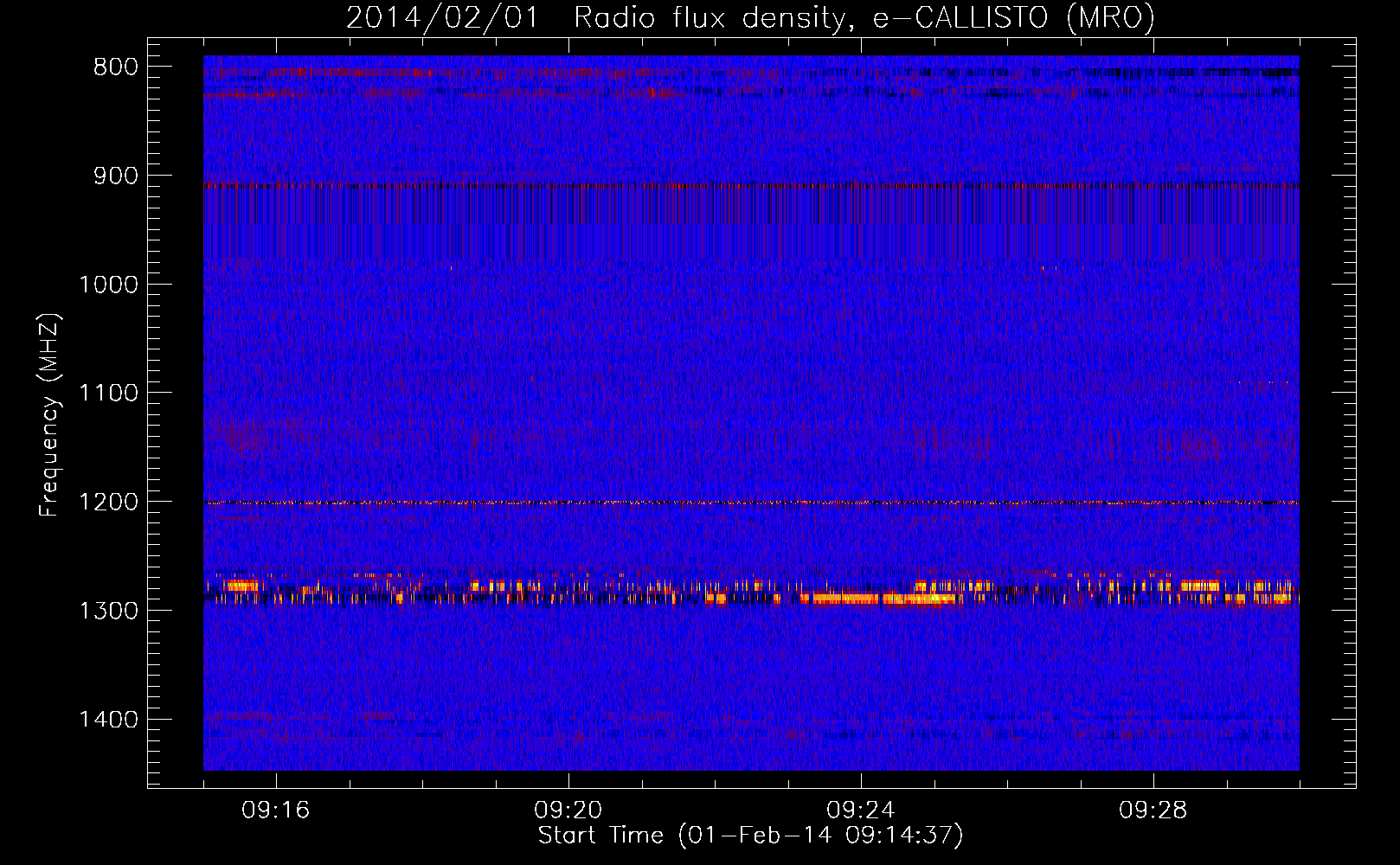Click the plot title "Radio flux density, e-CALLISTO (MRO)"
The height and width of the screenshot is (865, 1400).
[864, 18]
